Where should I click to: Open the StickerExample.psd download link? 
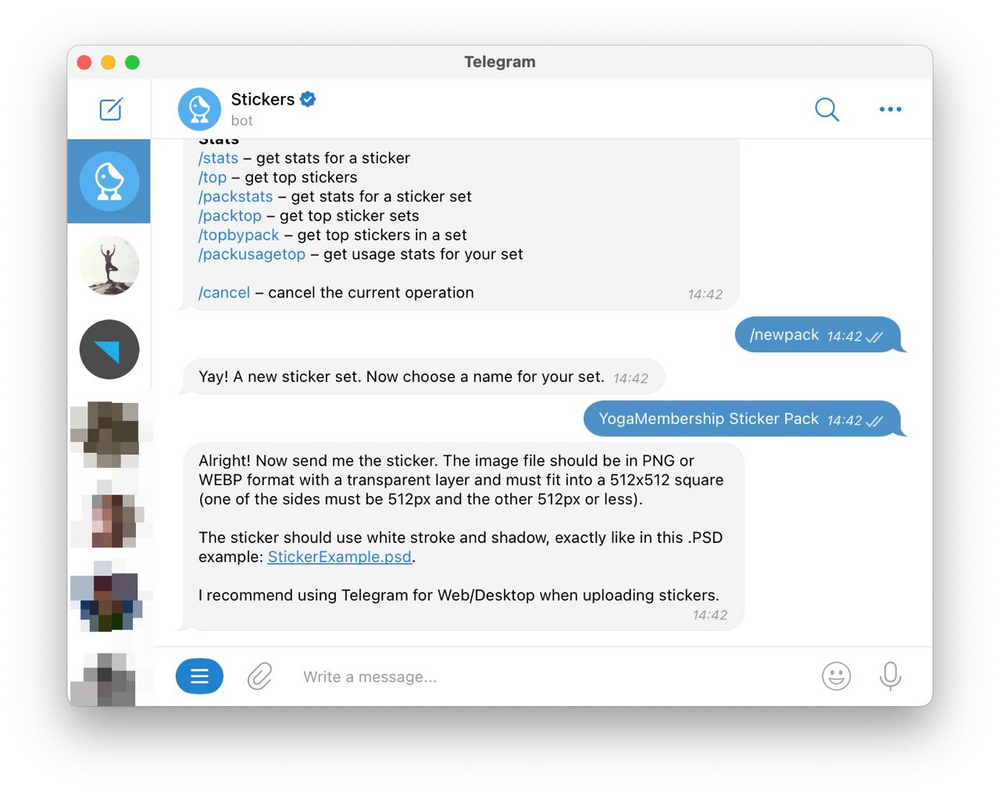click(x=339, y=557)
